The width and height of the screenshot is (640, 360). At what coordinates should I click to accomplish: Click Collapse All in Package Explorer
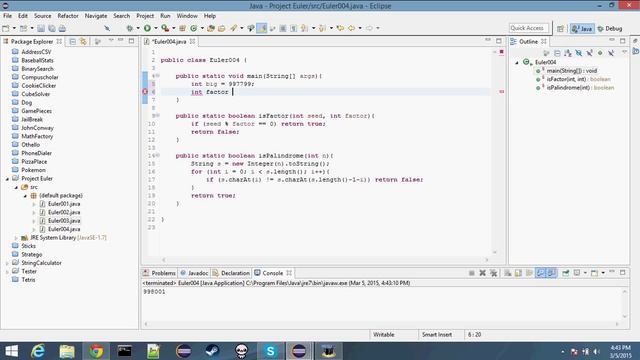(73, 42)
